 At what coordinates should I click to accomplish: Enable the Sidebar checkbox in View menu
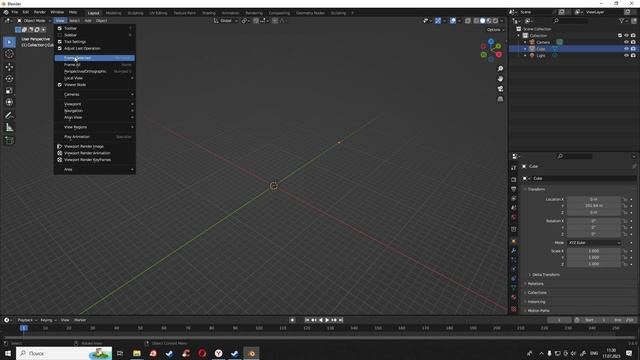tap(60, 35)
